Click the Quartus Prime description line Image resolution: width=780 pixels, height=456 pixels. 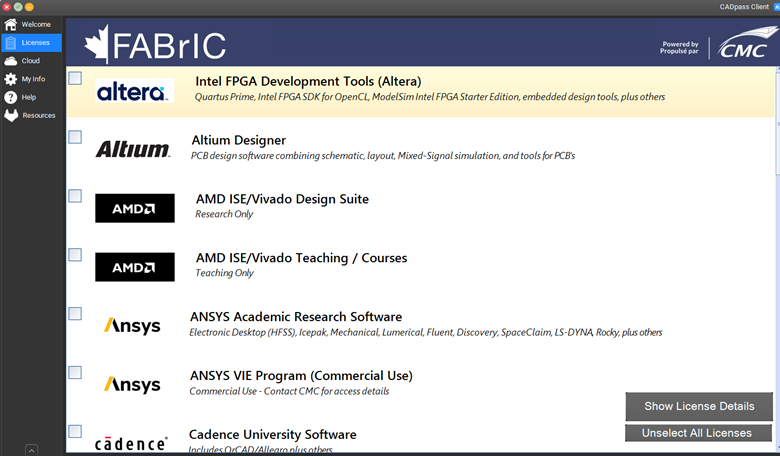(430, 96)
